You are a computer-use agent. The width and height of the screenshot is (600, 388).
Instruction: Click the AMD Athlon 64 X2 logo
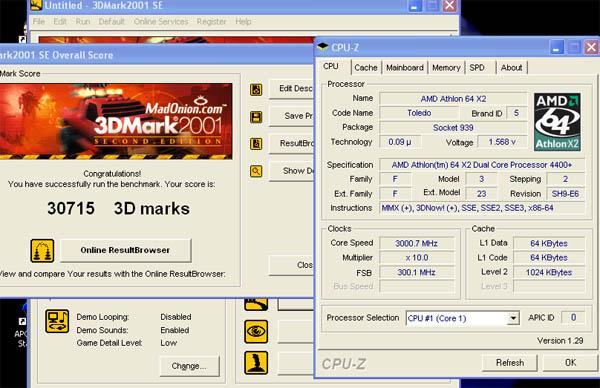557,122
